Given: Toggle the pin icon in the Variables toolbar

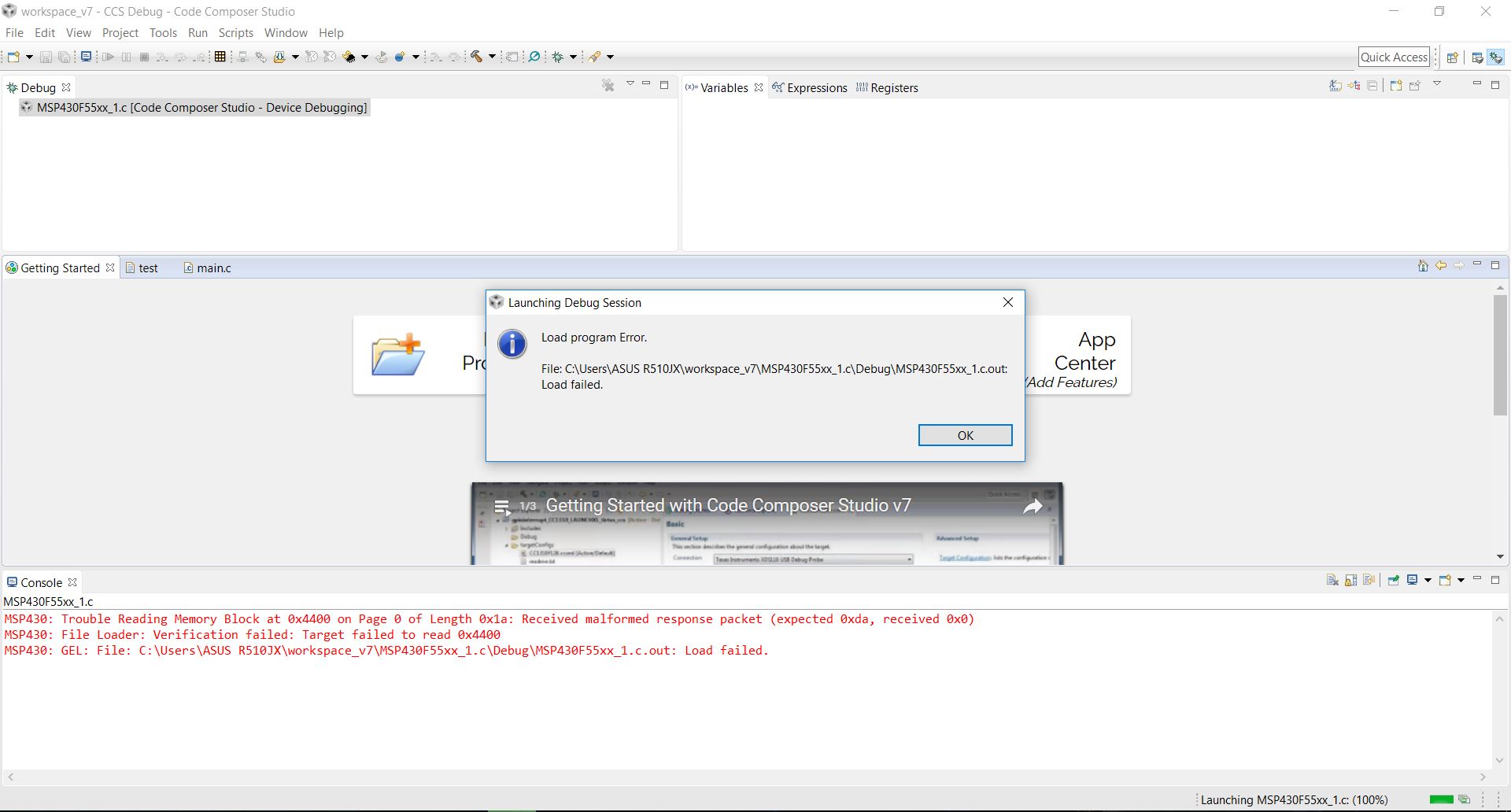Looking at the screenshot, I should point(1415,85).
